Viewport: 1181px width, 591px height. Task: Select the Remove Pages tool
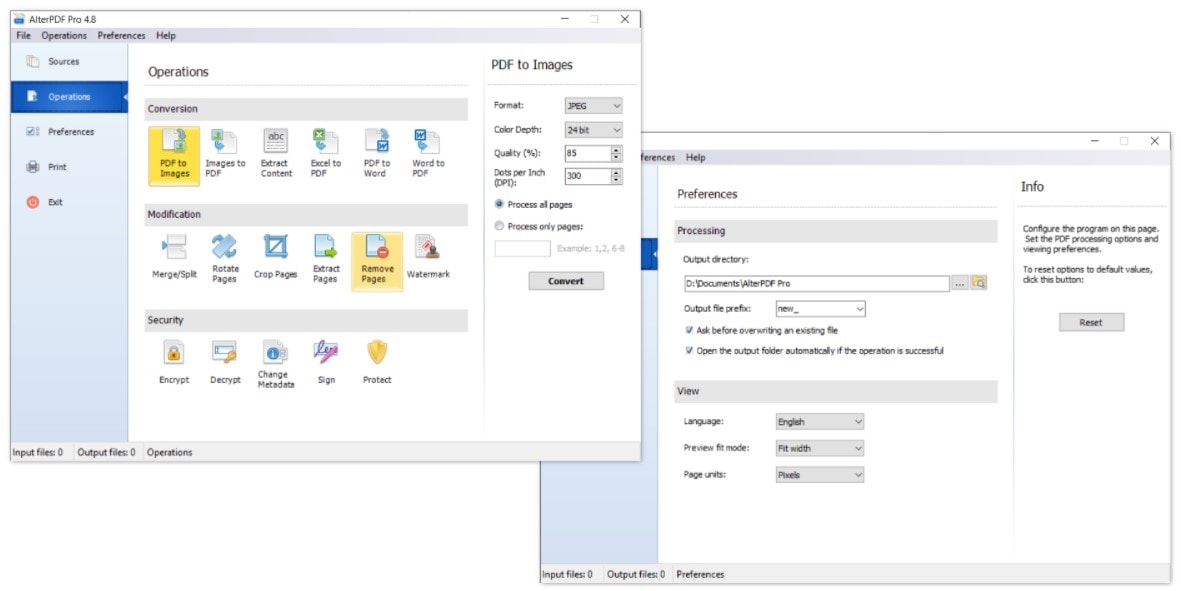pos(377,261)
